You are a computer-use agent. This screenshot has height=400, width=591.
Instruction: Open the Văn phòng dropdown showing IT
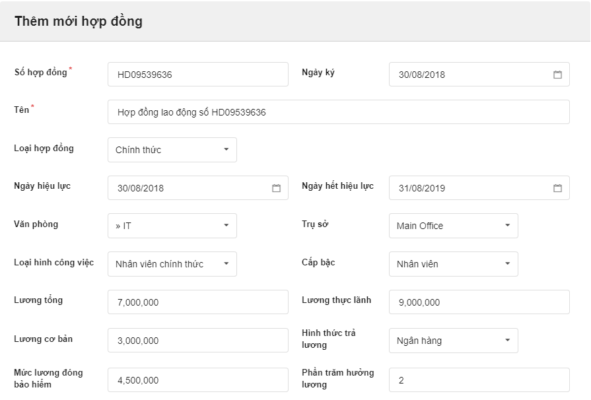172,225
